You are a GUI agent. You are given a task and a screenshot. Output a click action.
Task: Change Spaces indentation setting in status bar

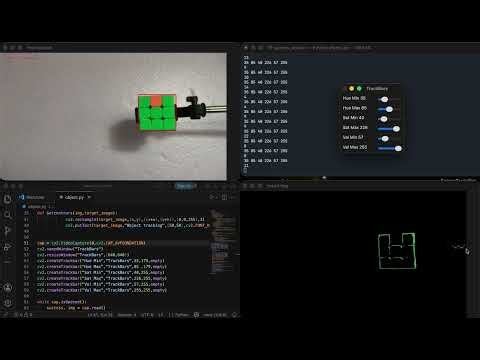127,315
